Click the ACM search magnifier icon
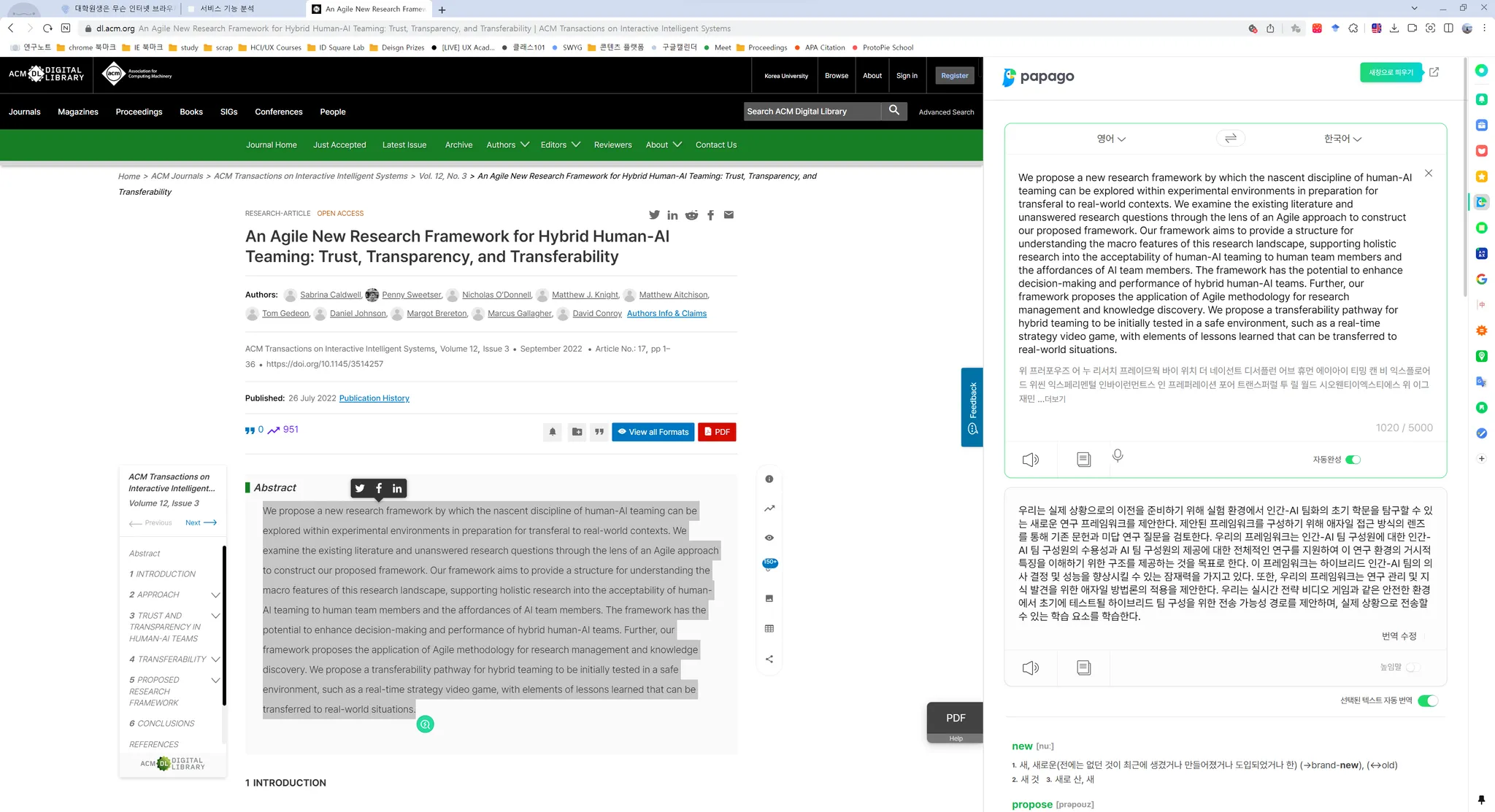The image size is (1495, 812). pos(893,111)
